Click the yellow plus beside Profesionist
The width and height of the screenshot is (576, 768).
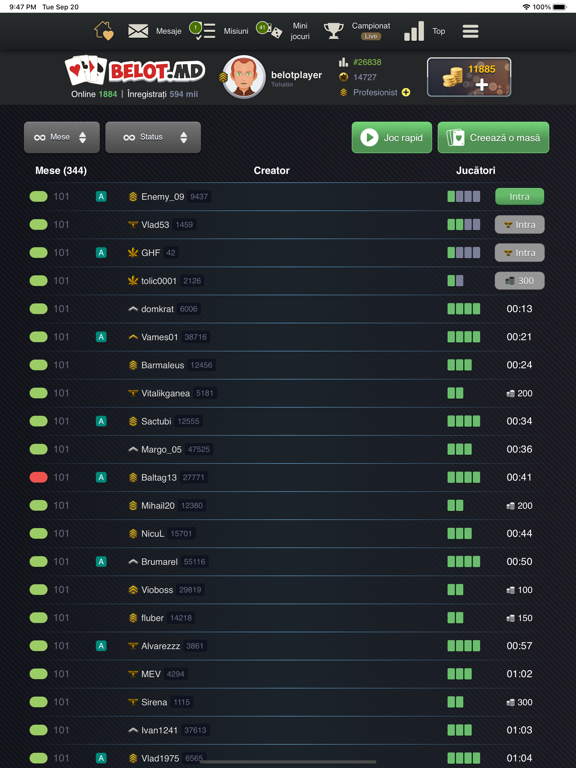tap(406, 92)
